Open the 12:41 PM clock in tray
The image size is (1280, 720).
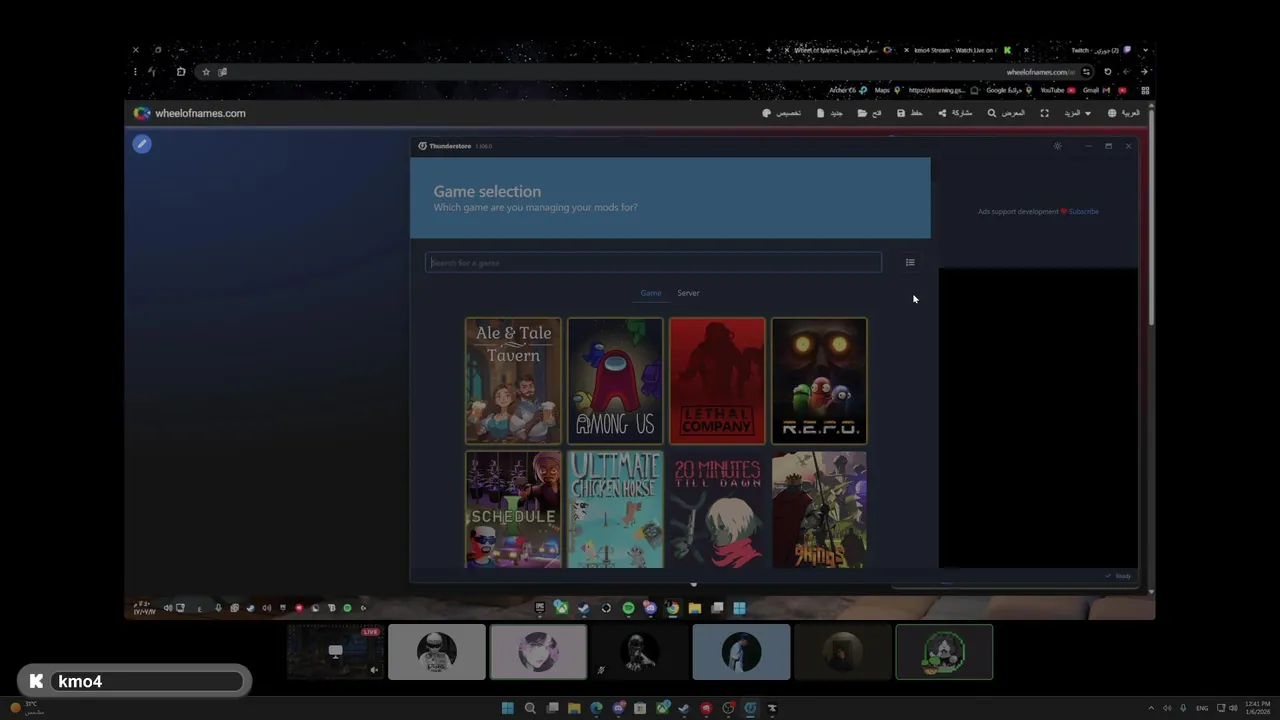pyautogui.click(x=1258, y=708)
